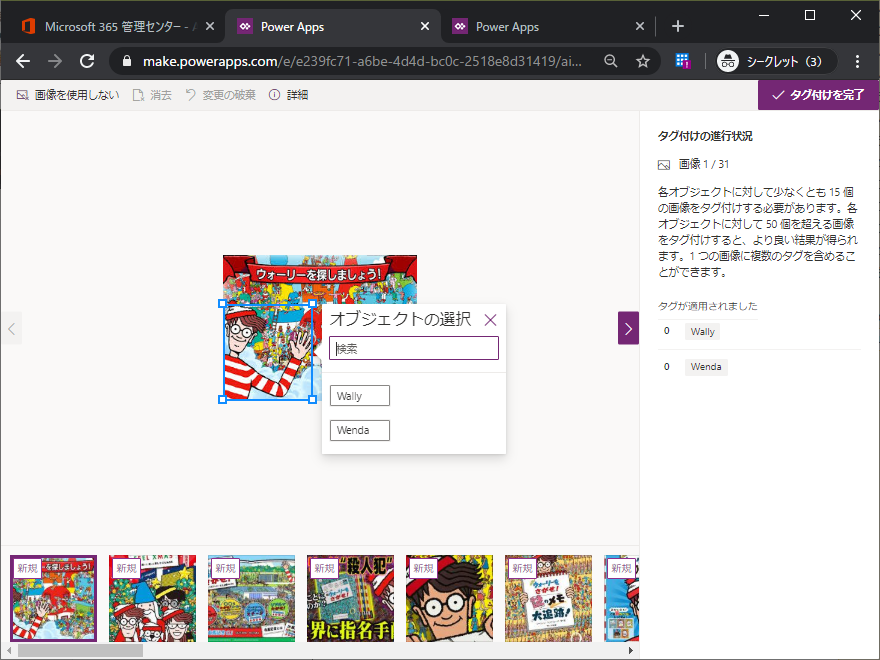Viewport: 880px width, 660px height.
Task: Click the zoom magnifier icon in address bar
Action: [x=611, y=61]
